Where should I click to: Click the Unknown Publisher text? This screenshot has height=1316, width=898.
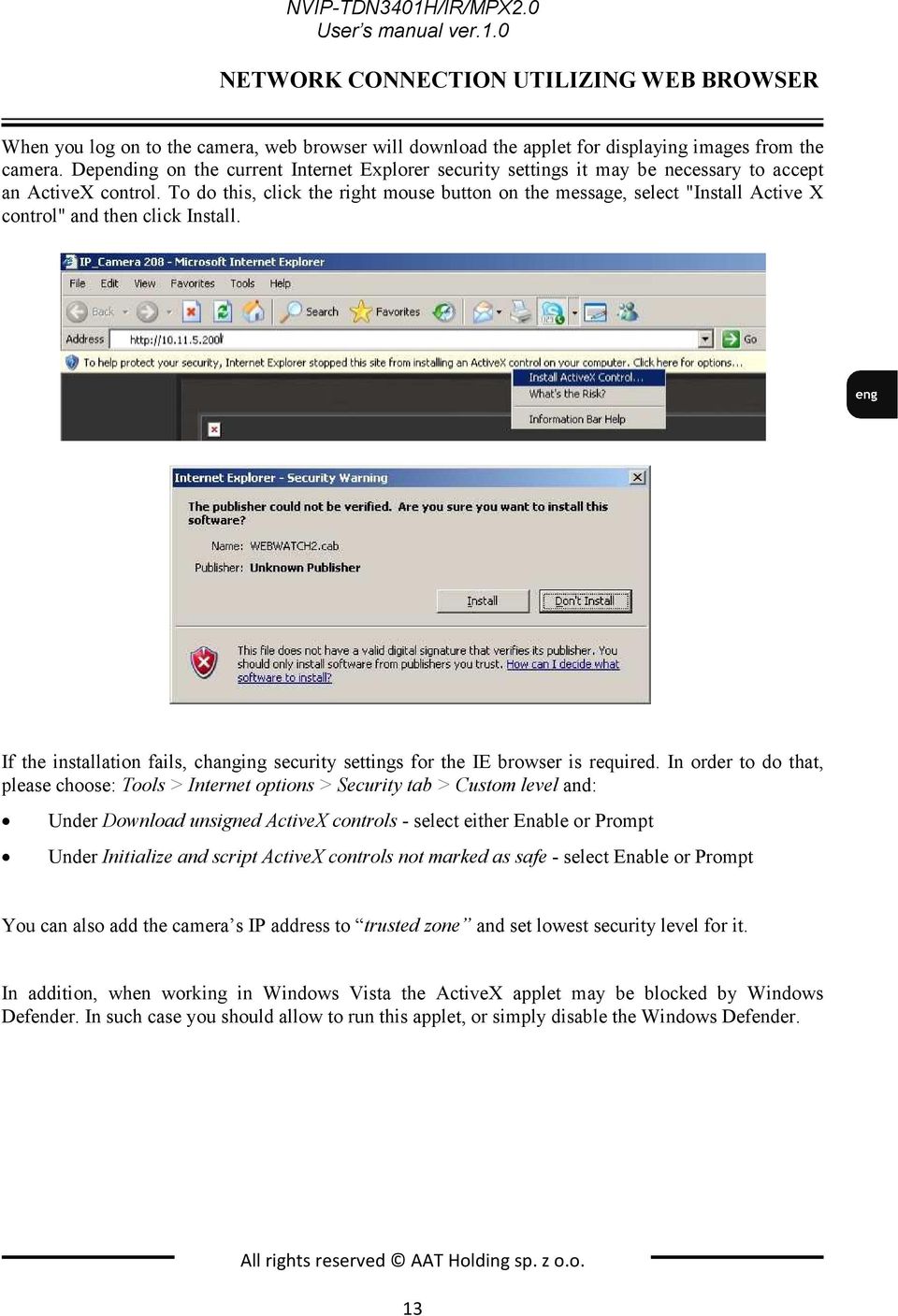305,568
